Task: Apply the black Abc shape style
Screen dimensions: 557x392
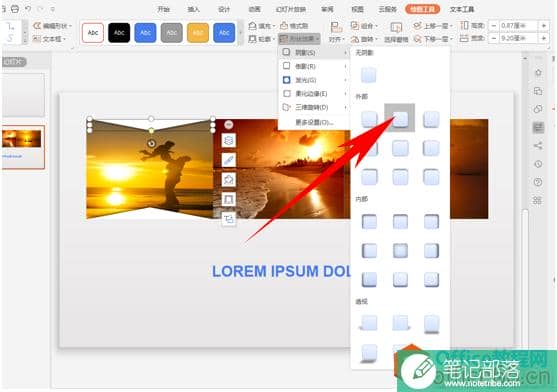Action: (x=119, y=33)
